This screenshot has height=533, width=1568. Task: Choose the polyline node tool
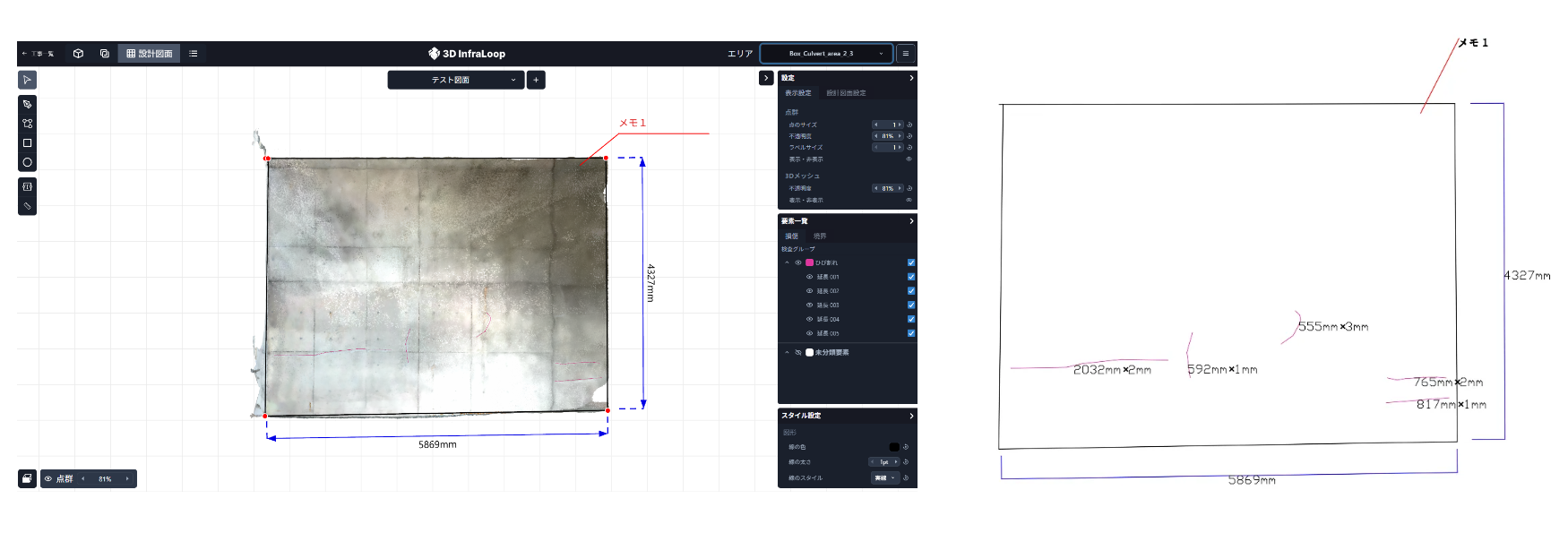[x=27, y=124]
